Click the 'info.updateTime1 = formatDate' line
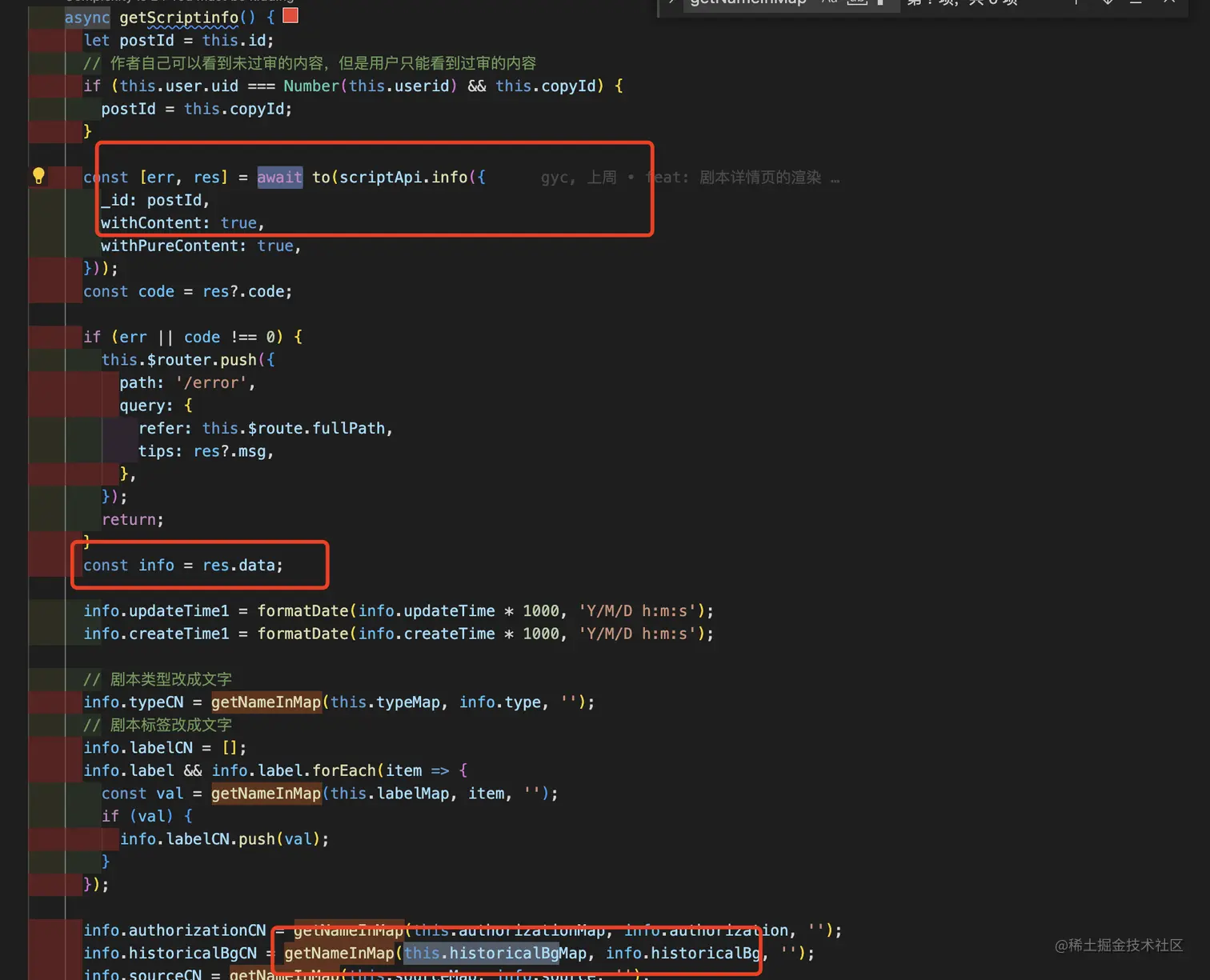 tap(399, 610)
